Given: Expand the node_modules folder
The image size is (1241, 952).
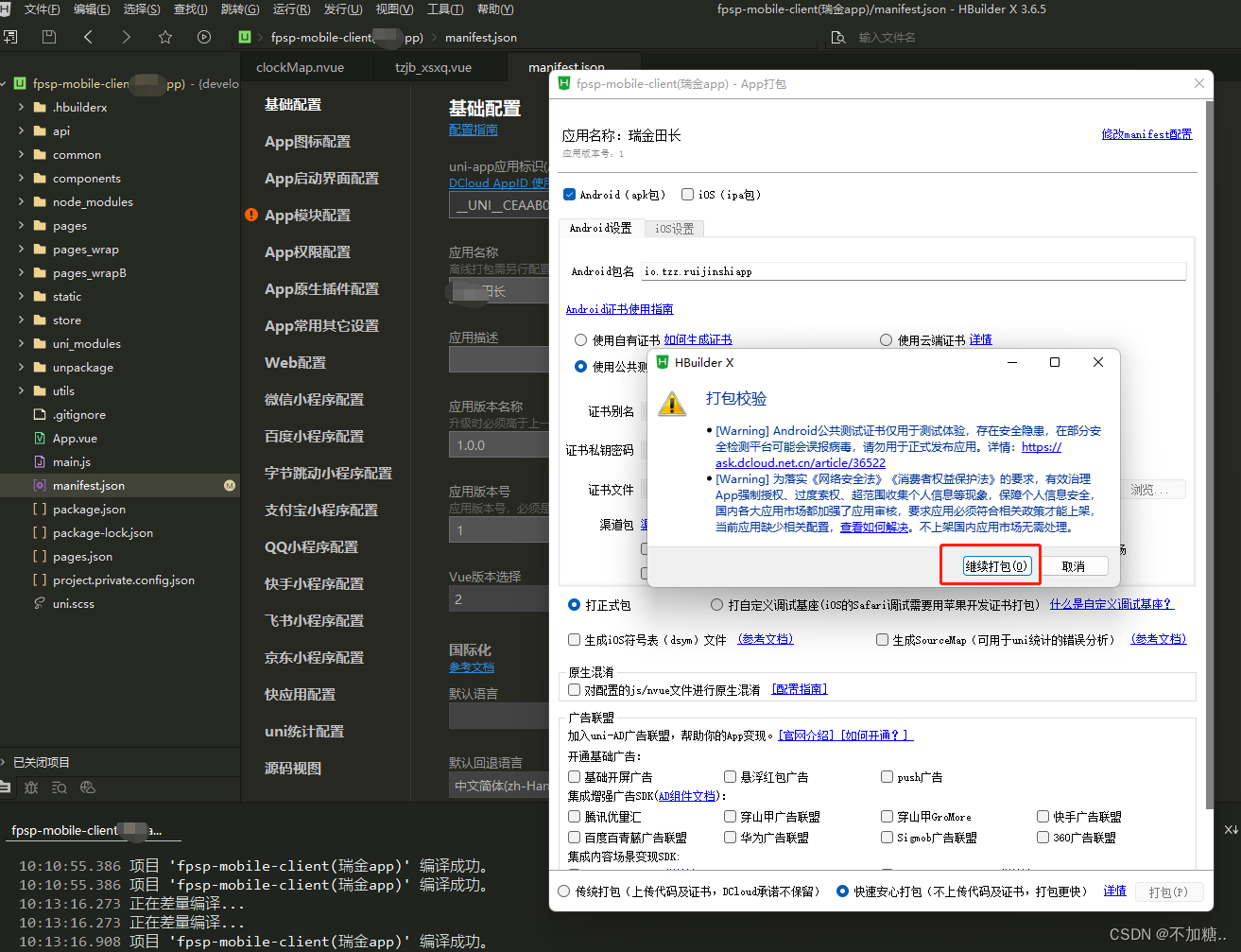Looking at the screenshot, I should coord(21,201).
